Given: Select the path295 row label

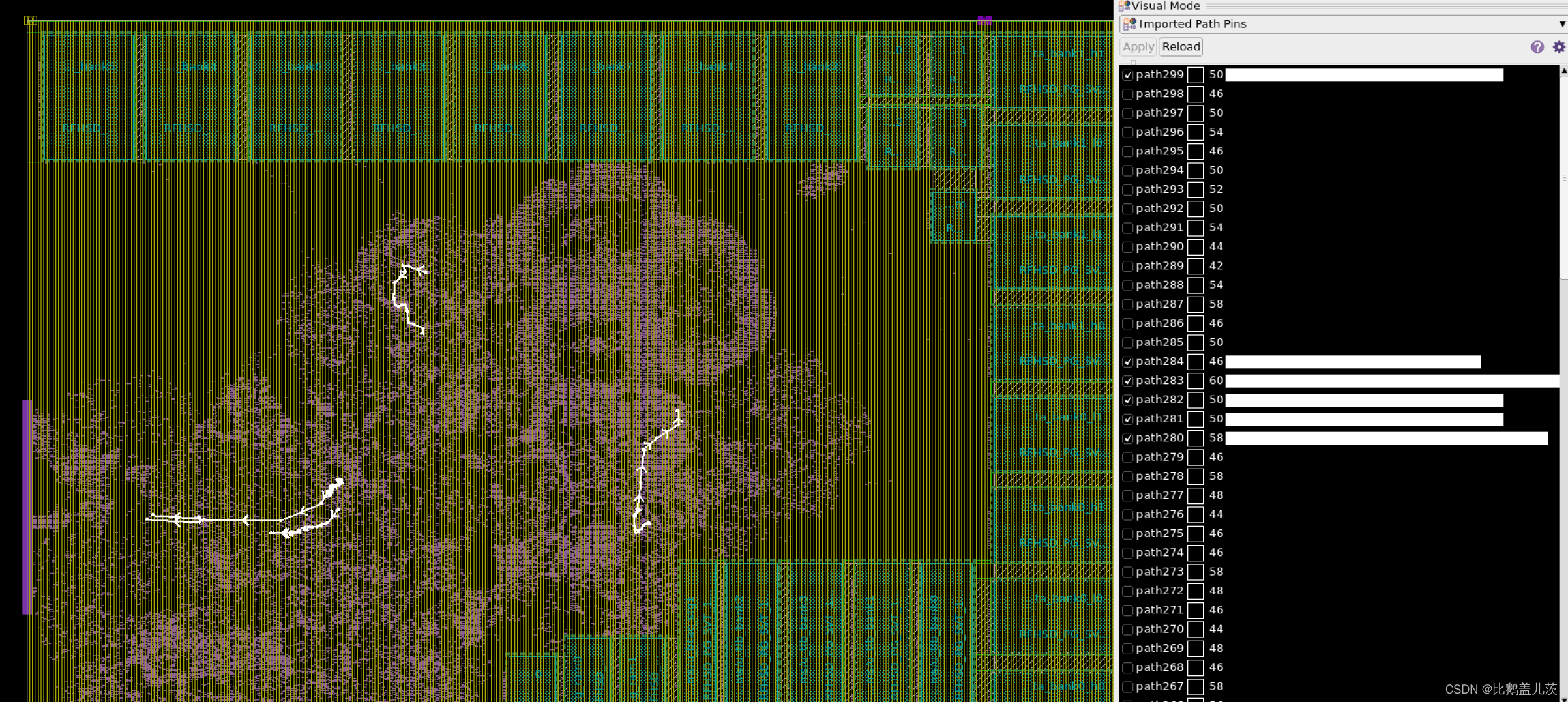Looking at the screenshot, I should click(1159, 151).
